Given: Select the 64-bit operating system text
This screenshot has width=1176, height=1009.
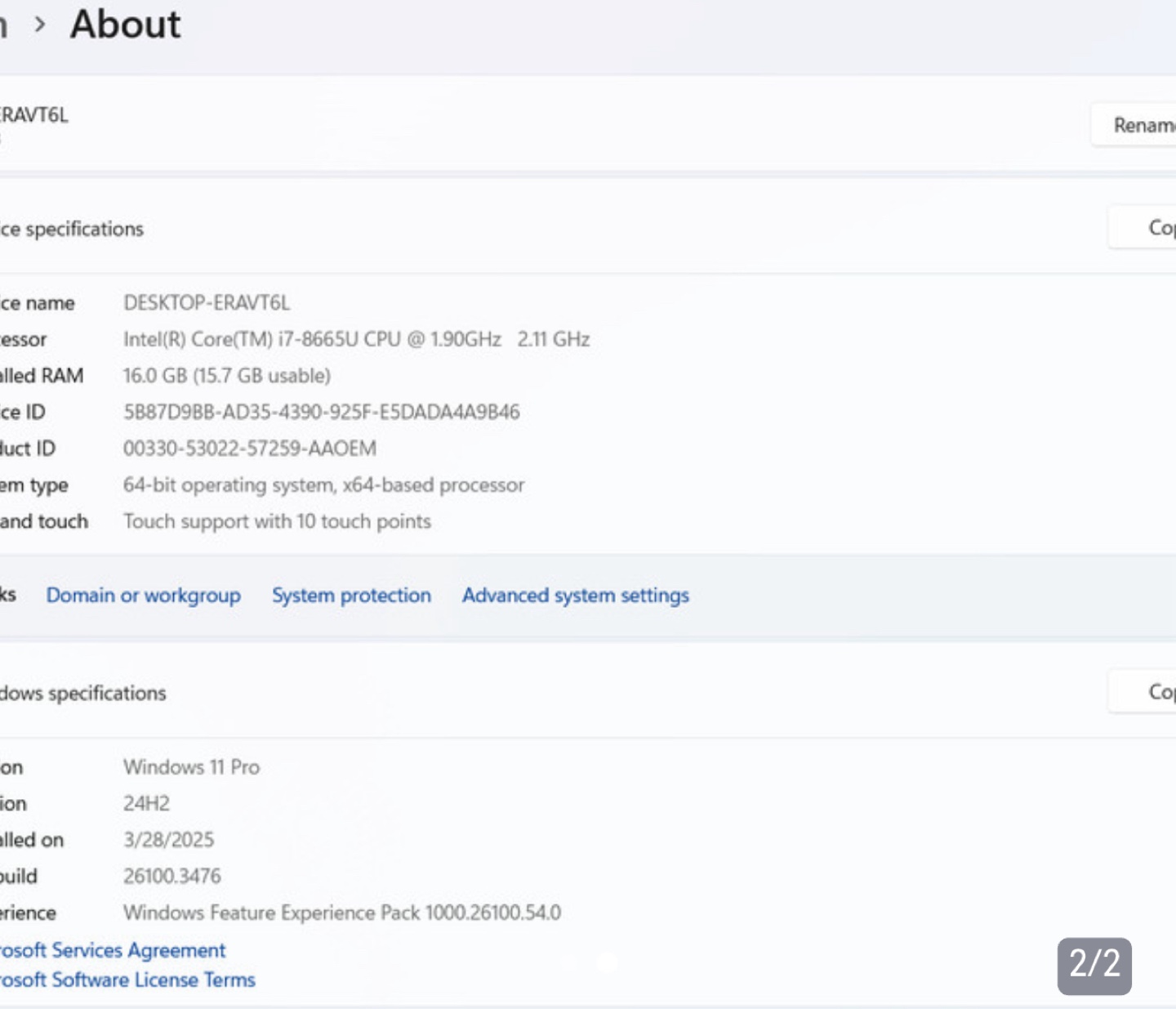Looking at the screenshot, I should 323,485.
